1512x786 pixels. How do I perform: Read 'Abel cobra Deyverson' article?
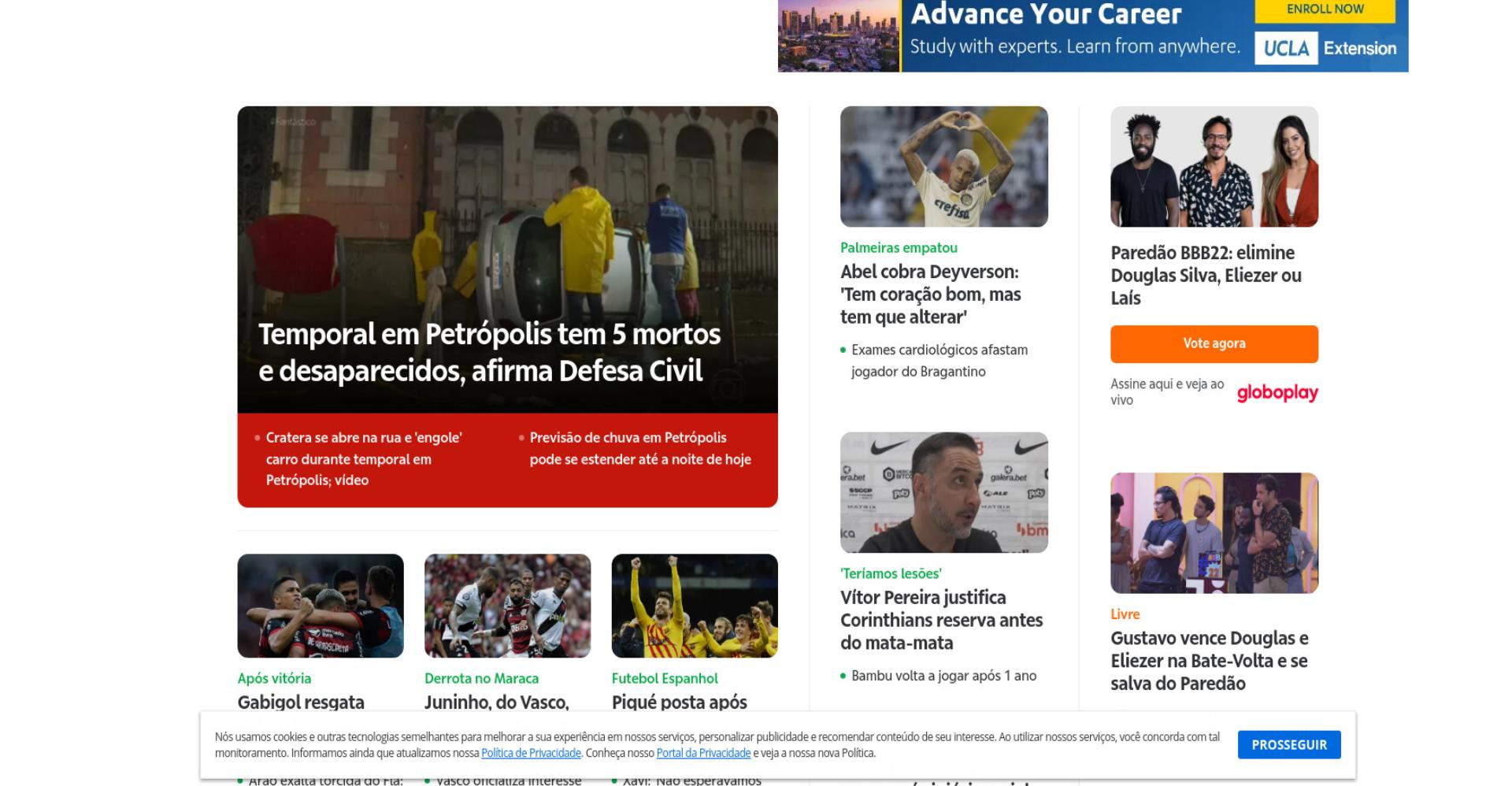tap(930, 295)
